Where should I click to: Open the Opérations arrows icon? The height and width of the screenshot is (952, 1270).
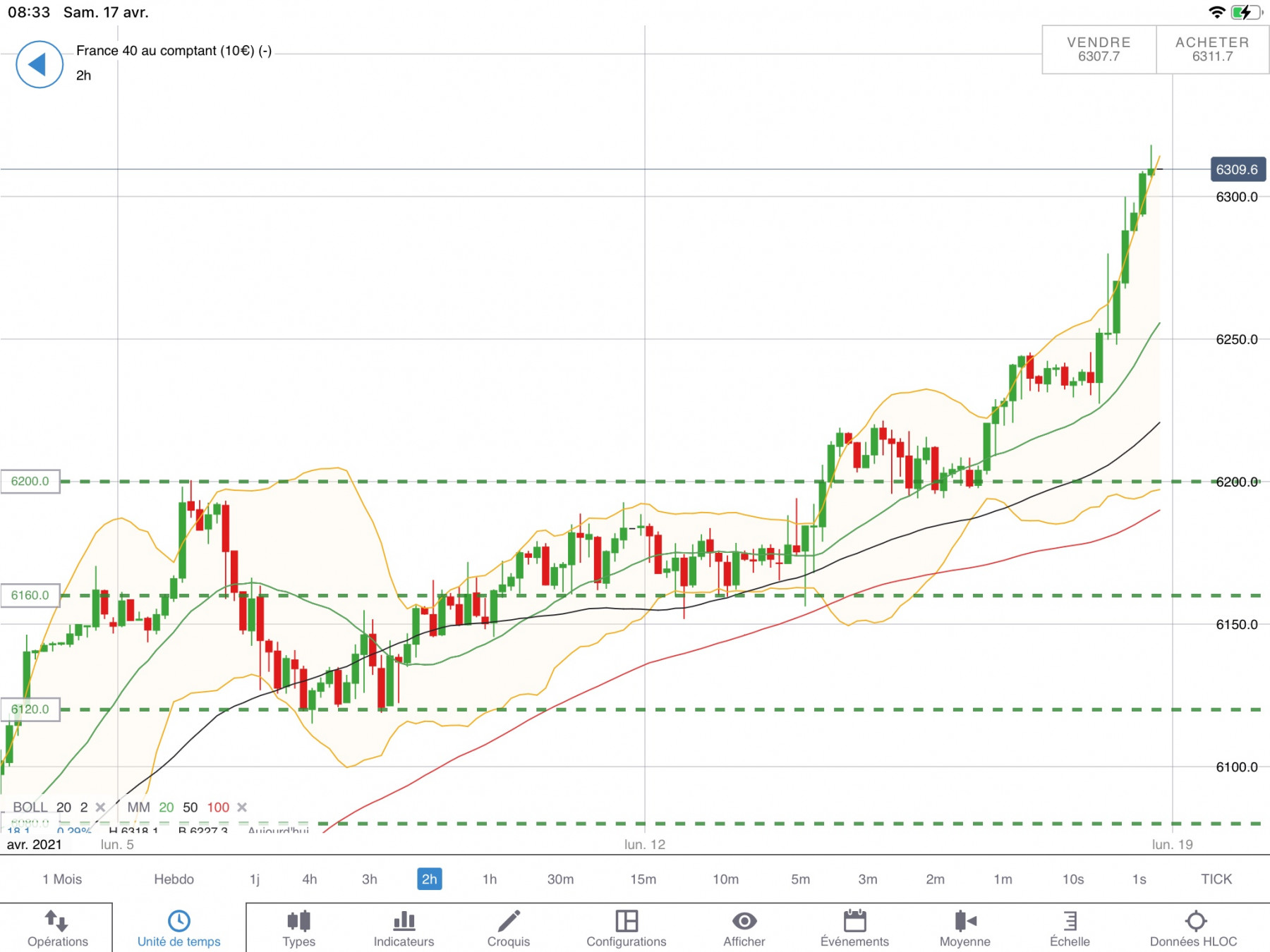(56, 920)
